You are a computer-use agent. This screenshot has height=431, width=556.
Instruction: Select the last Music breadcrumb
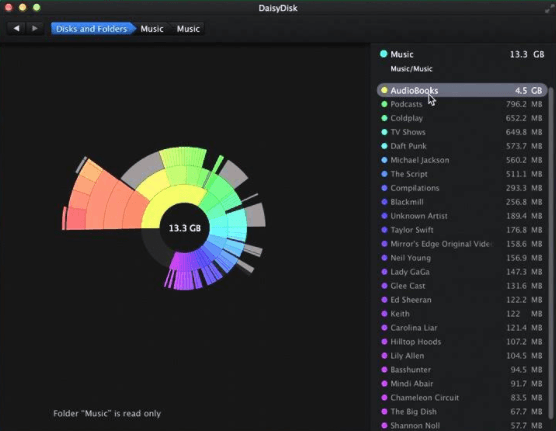point(188,29)
